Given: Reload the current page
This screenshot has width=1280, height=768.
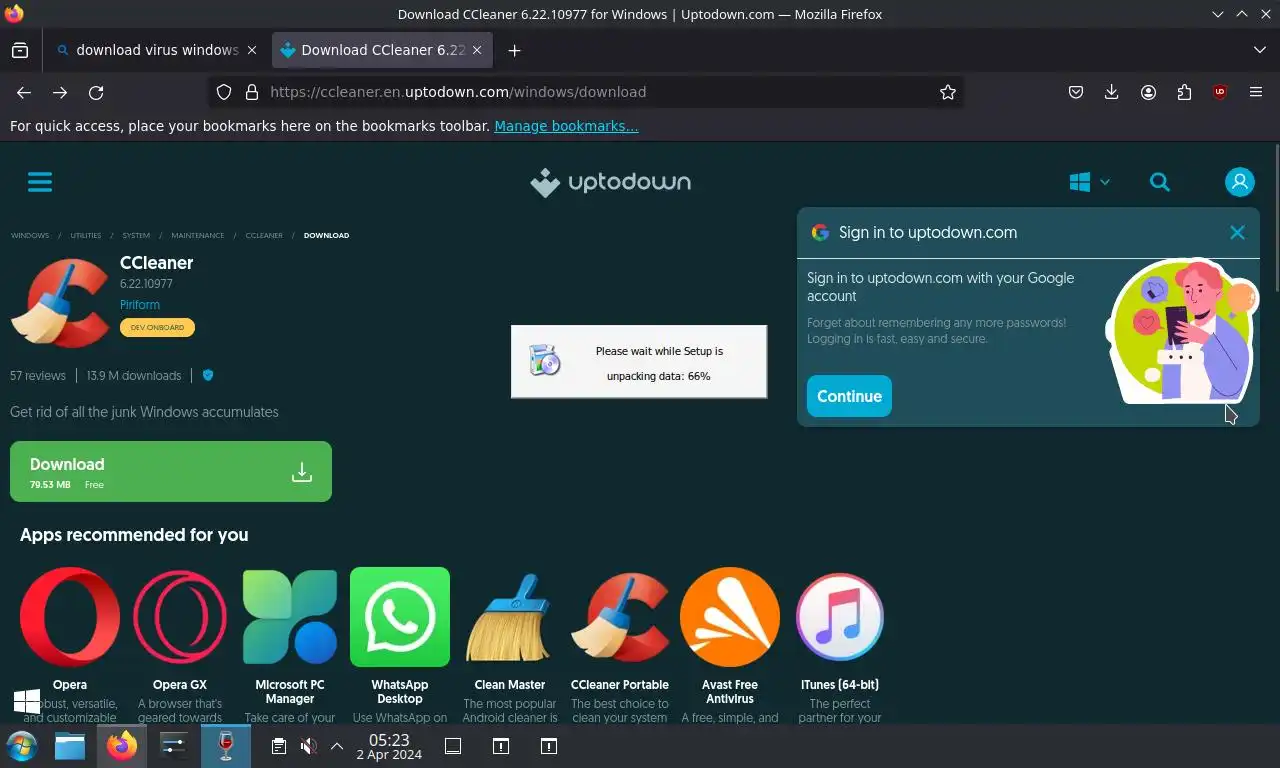Looking at the screenshot, I should pyautogui.click(x=96, y=92).
